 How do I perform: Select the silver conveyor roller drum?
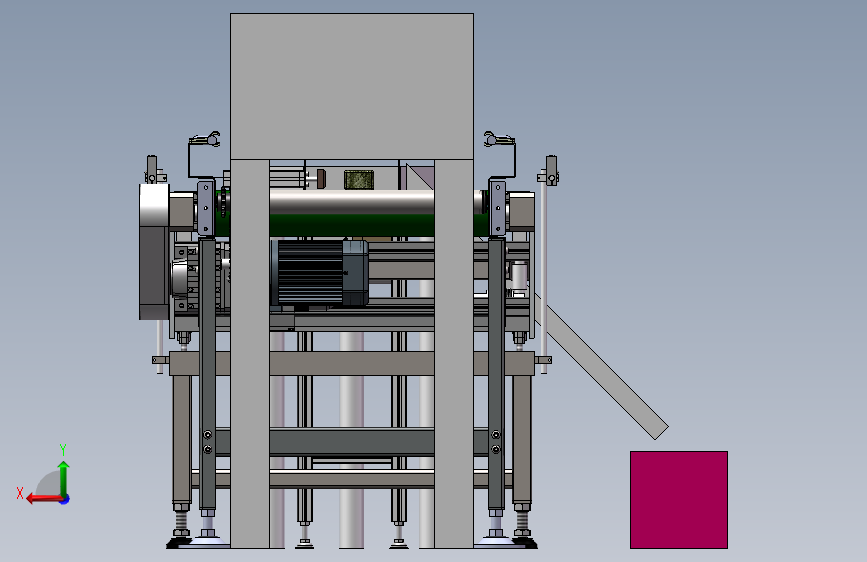coord(352,201)
